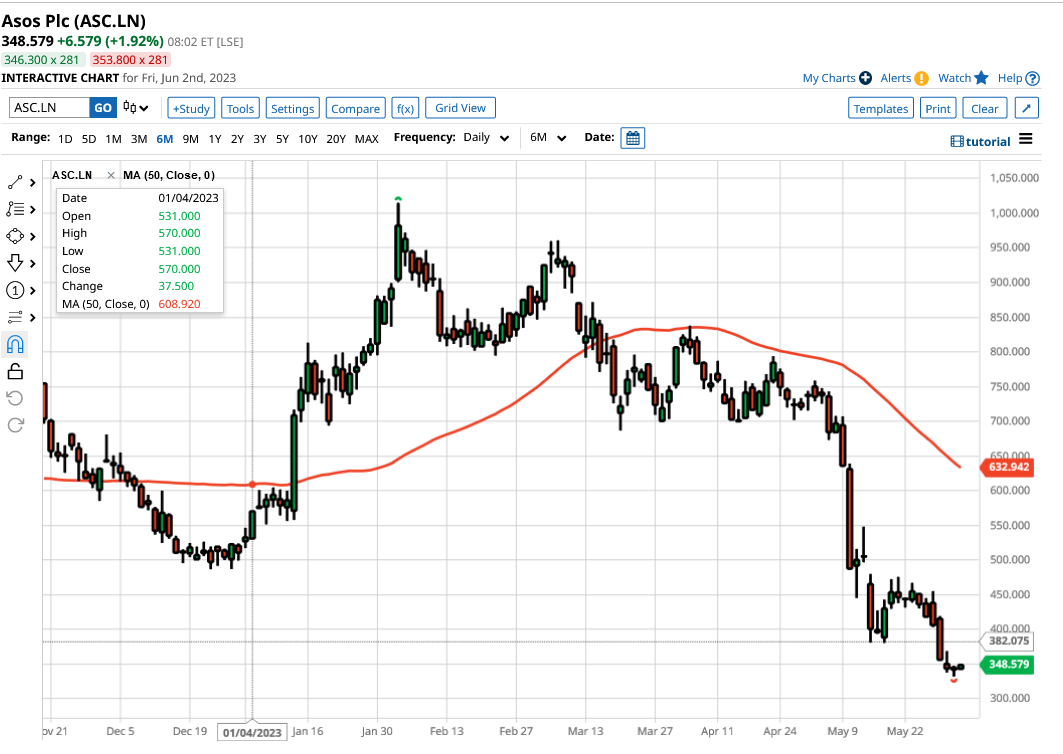Select the arrow marker tool

pyautogui.click(x=14, y=263)
